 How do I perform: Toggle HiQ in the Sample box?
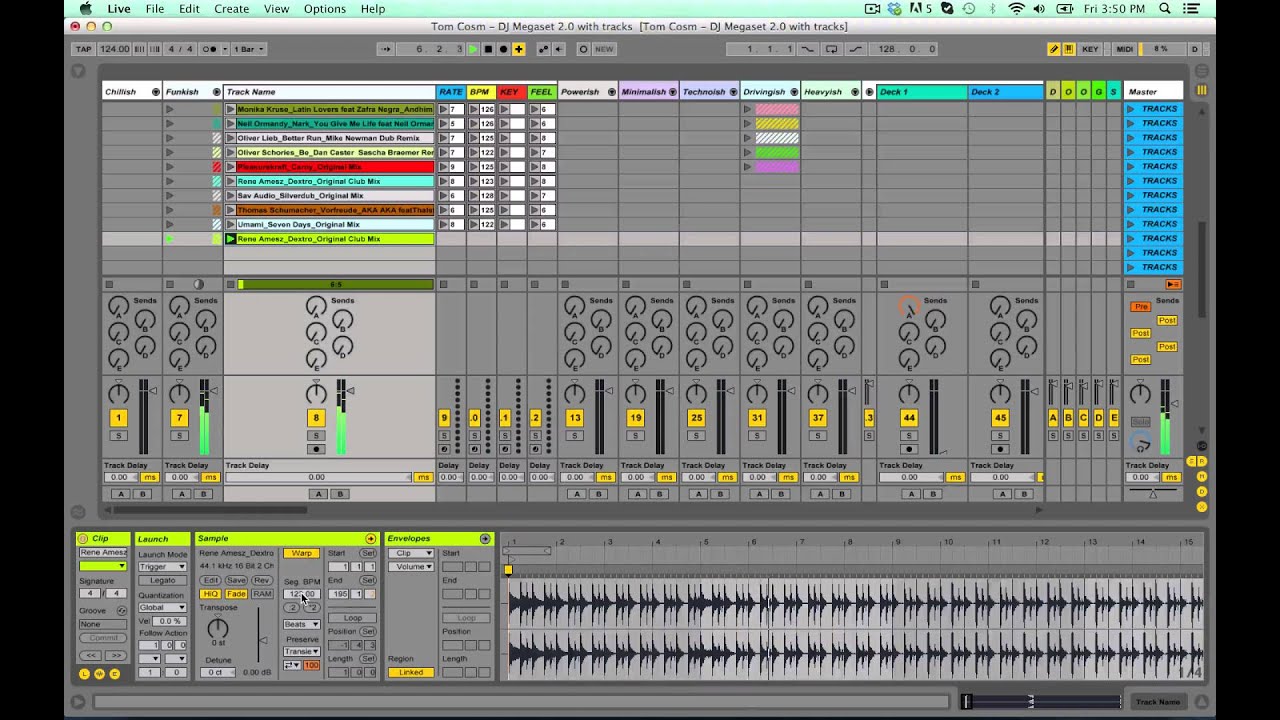click(210, 594)
